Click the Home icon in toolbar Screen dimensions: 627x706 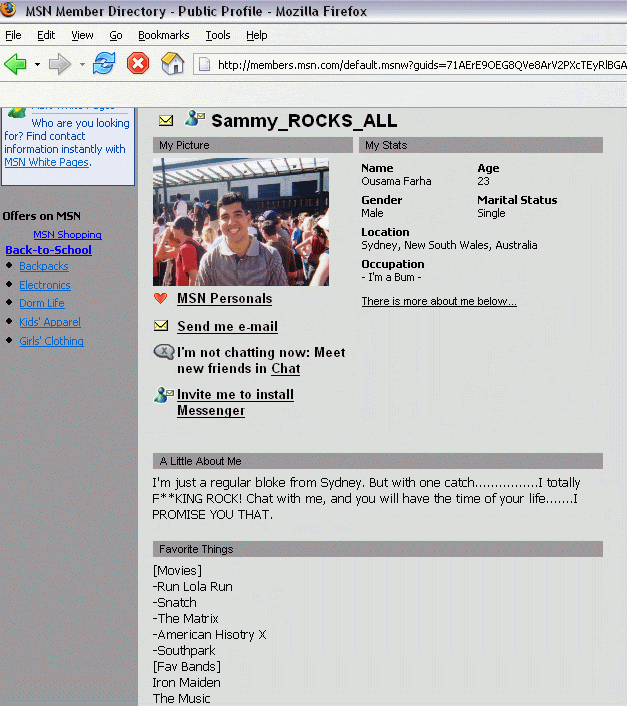173,64
